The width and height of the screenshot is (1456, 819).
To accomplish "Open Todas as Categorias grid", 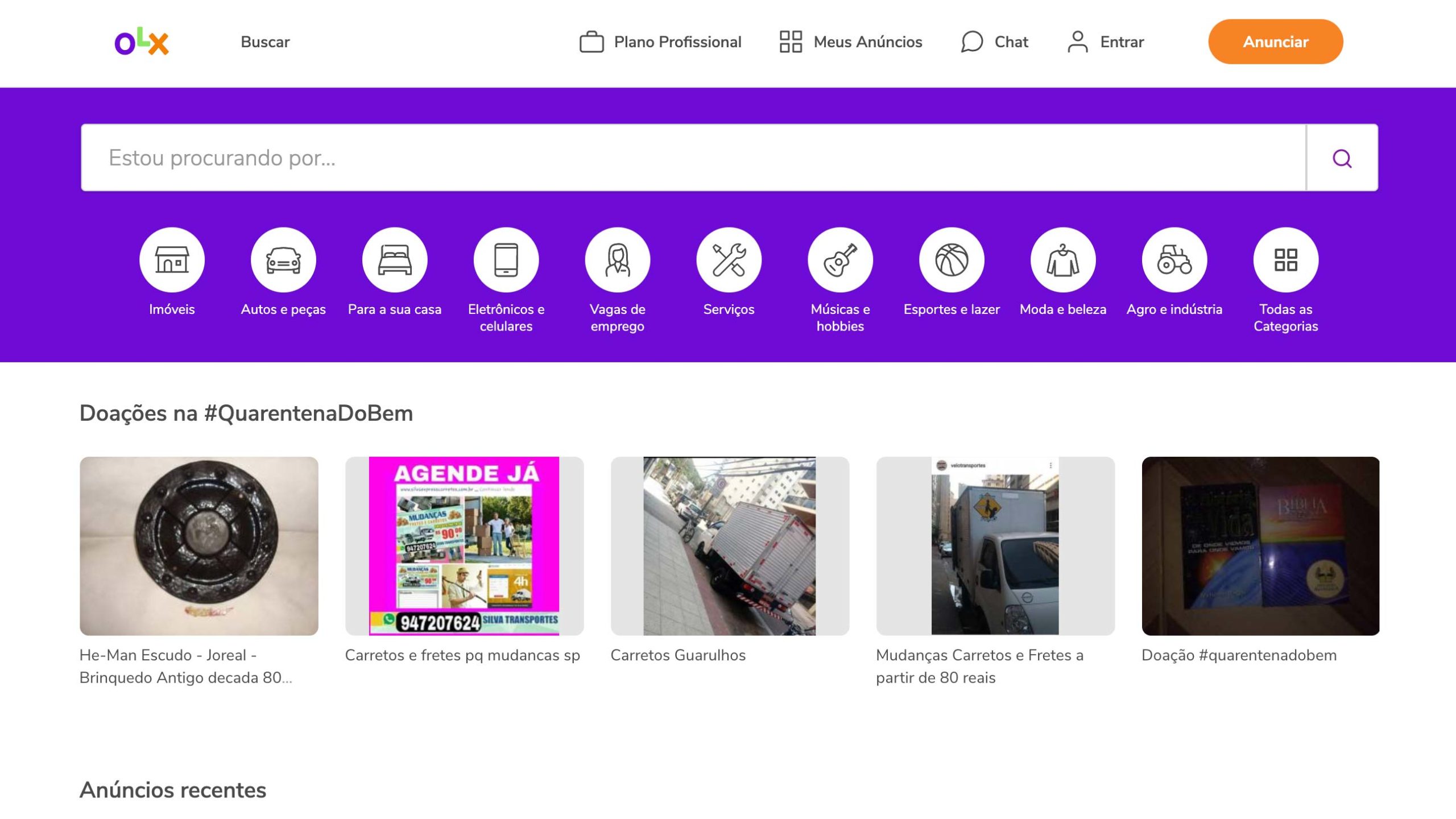I will click(1286, 259).
